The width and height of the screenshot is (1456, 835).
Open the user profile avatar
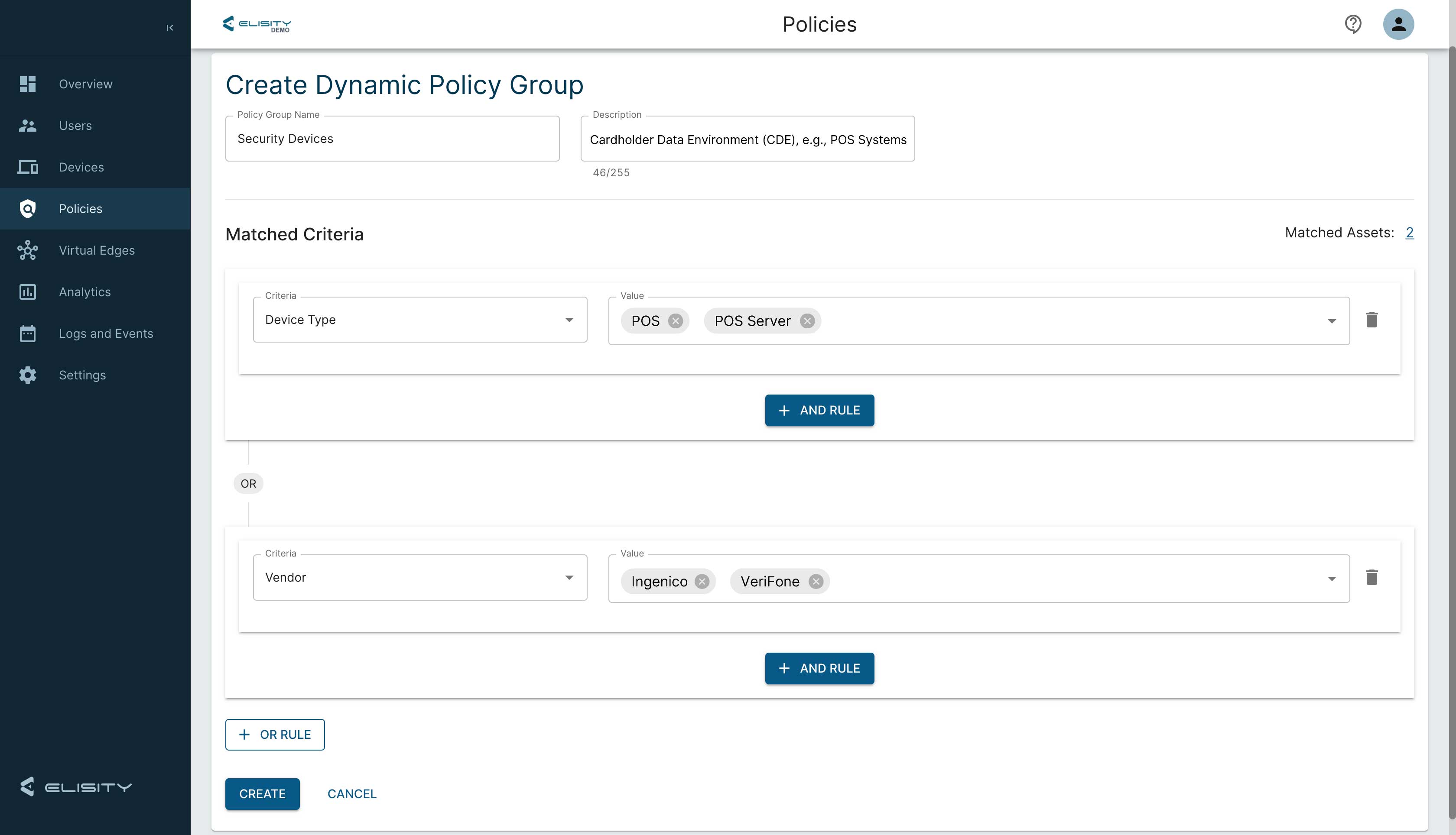point(1399,24)
